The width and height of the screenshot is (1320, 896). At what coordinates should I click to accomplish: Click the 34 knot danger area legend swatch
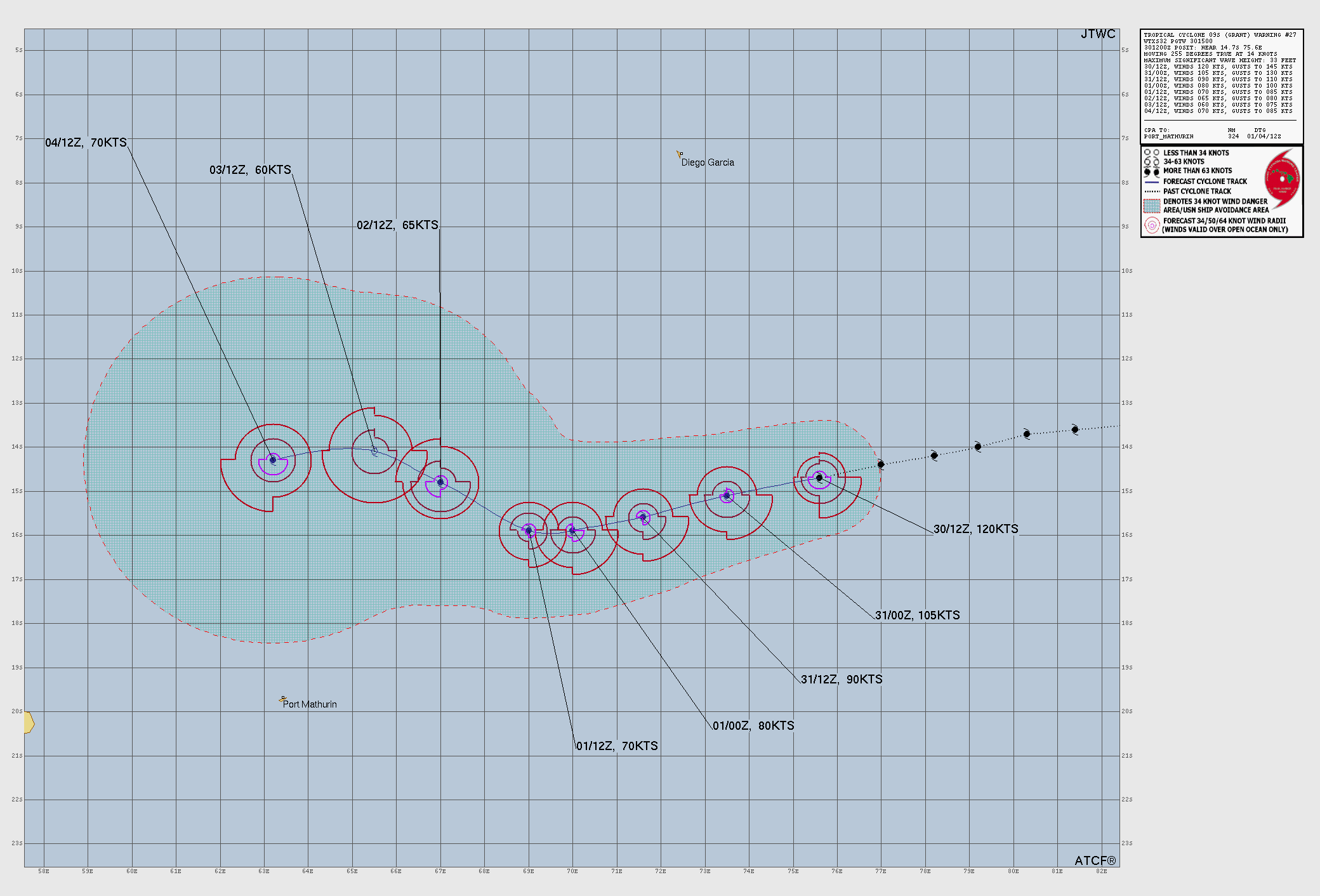[1151, 206]
